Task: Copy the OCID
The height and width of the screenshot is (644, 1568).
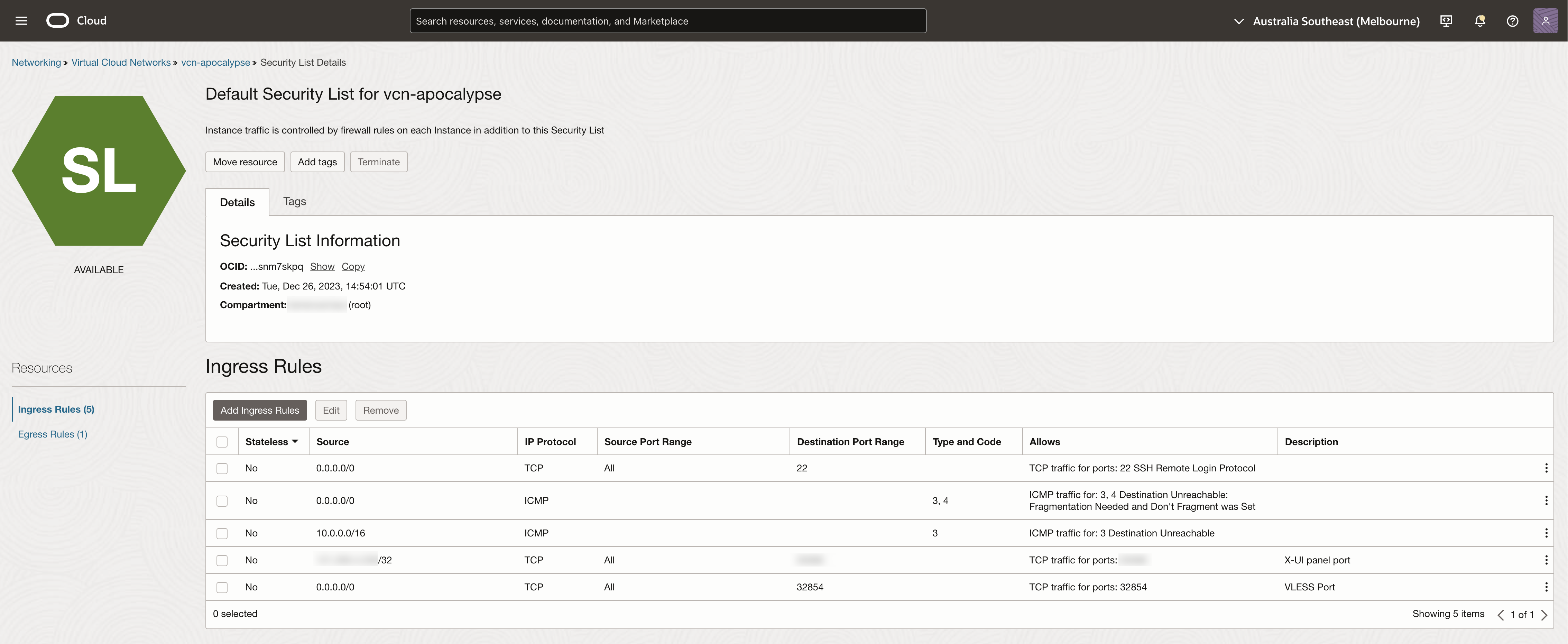Action: pyautogui.click(x=353, y=267)
